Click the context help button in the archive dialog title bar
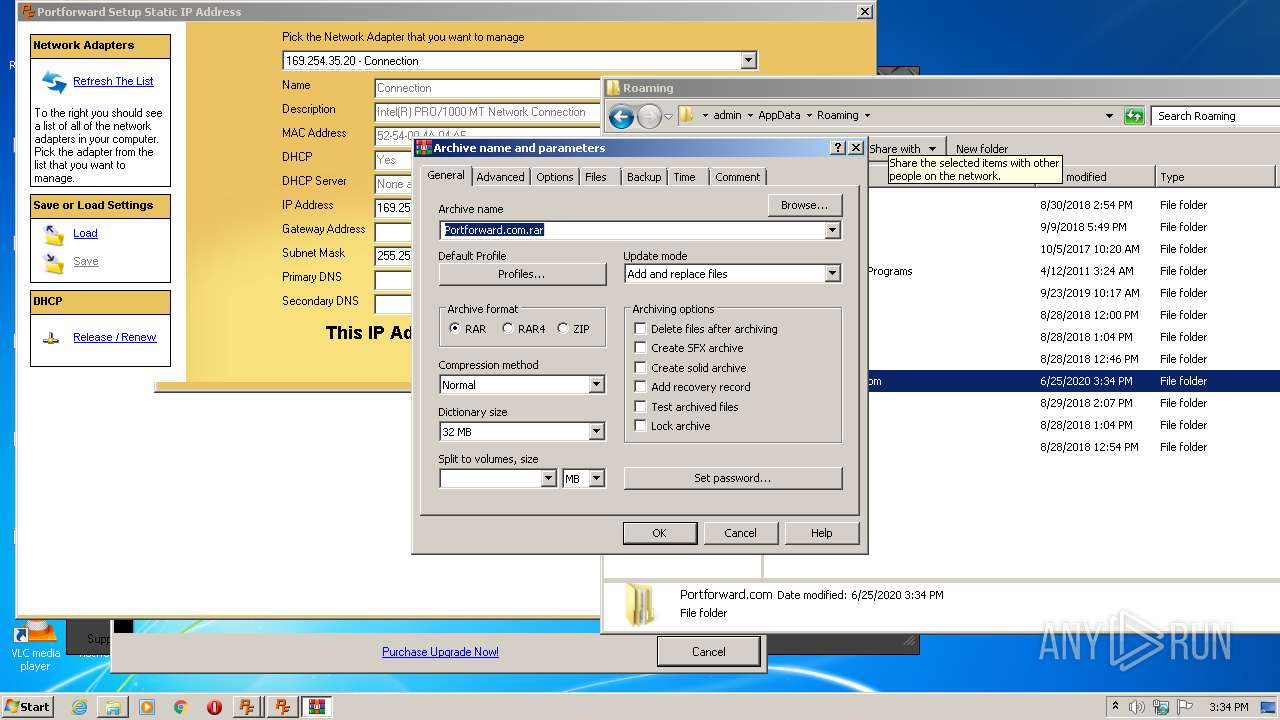The image size is (1280, 720). (x=838, y=148)
